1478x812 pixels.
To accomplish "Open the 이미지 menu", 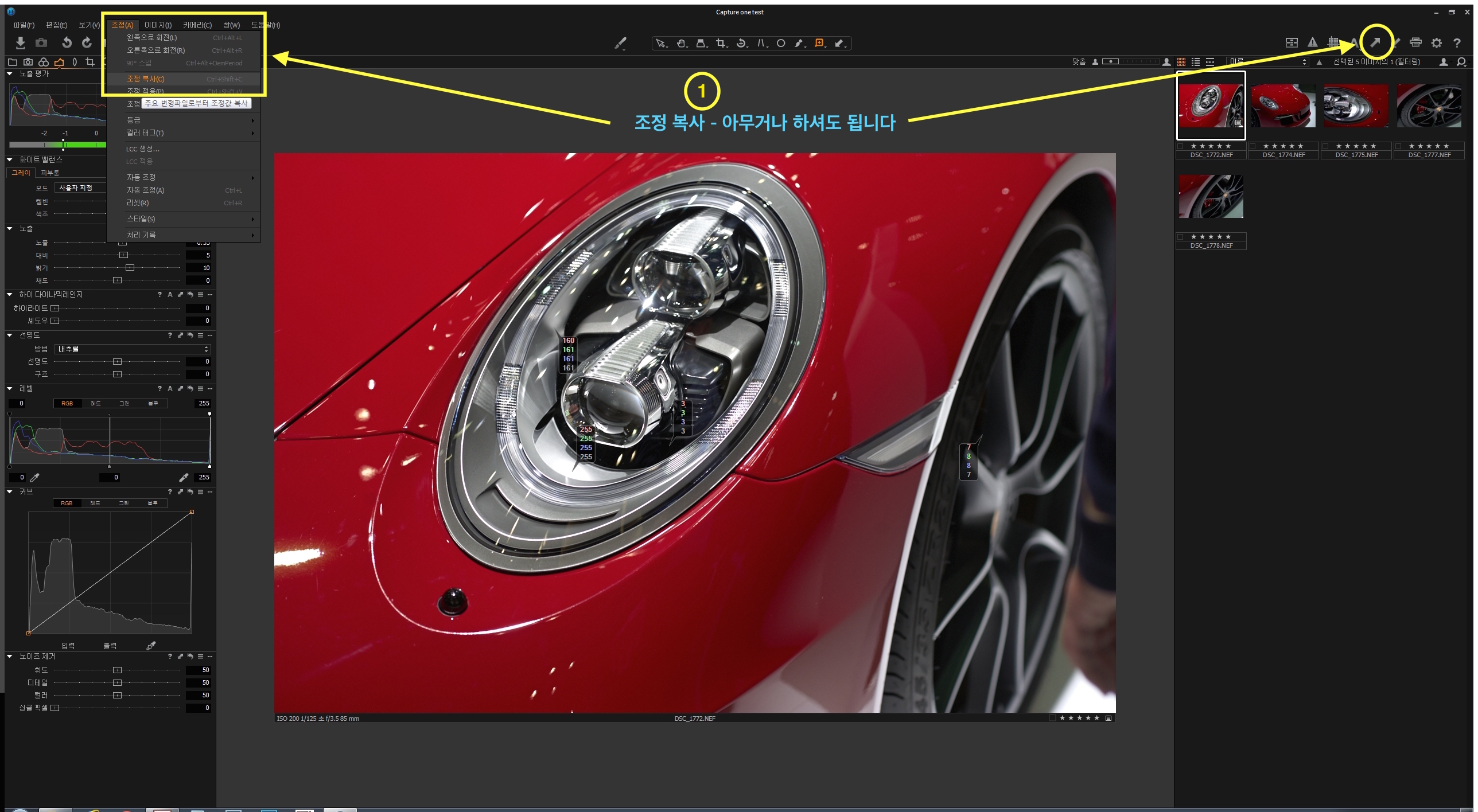I will pyautogui.click(x=158, y=25).
